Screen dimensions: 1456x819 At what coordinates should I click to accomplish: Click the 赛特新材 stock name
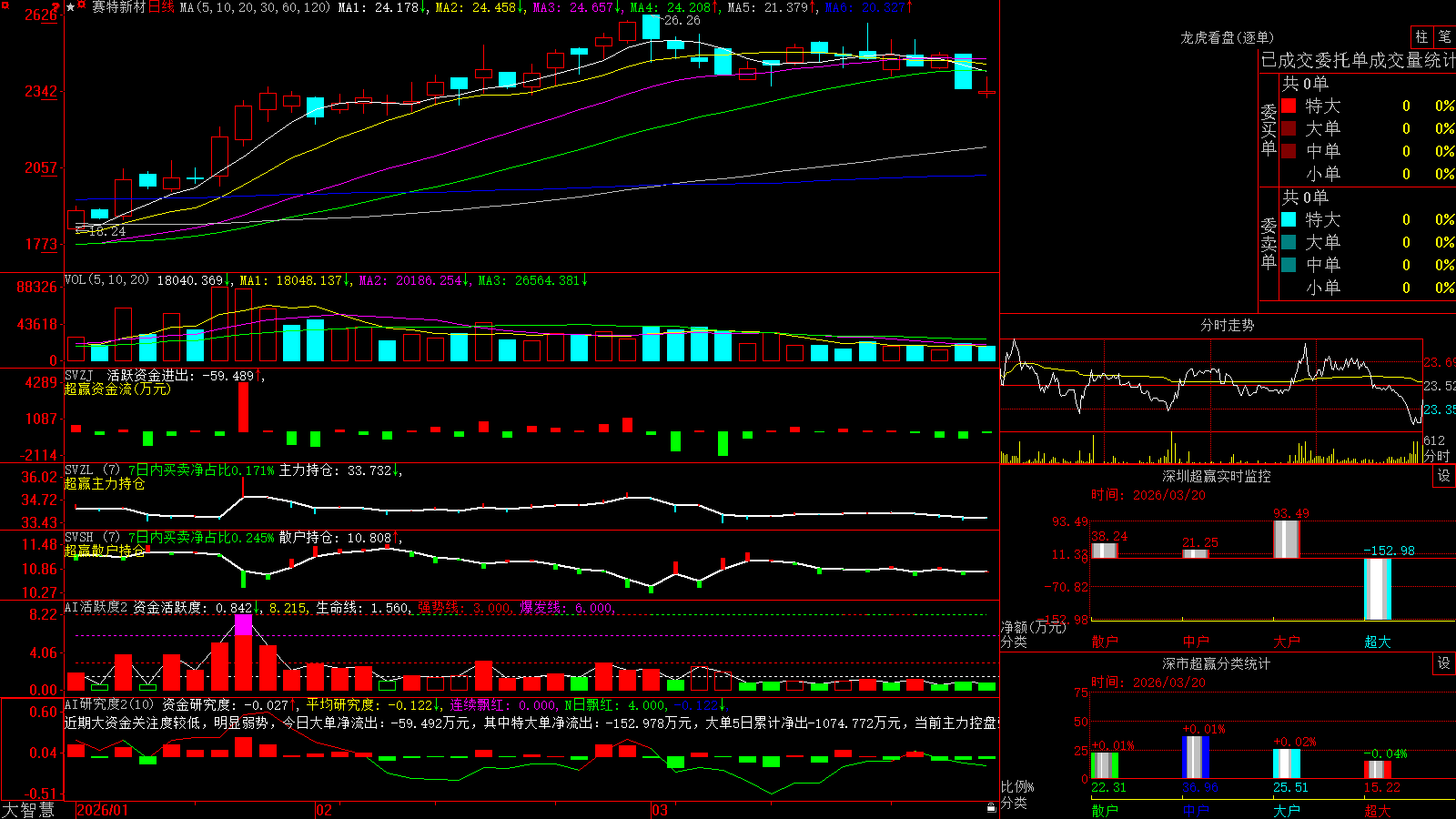click(x=118, y=7)
